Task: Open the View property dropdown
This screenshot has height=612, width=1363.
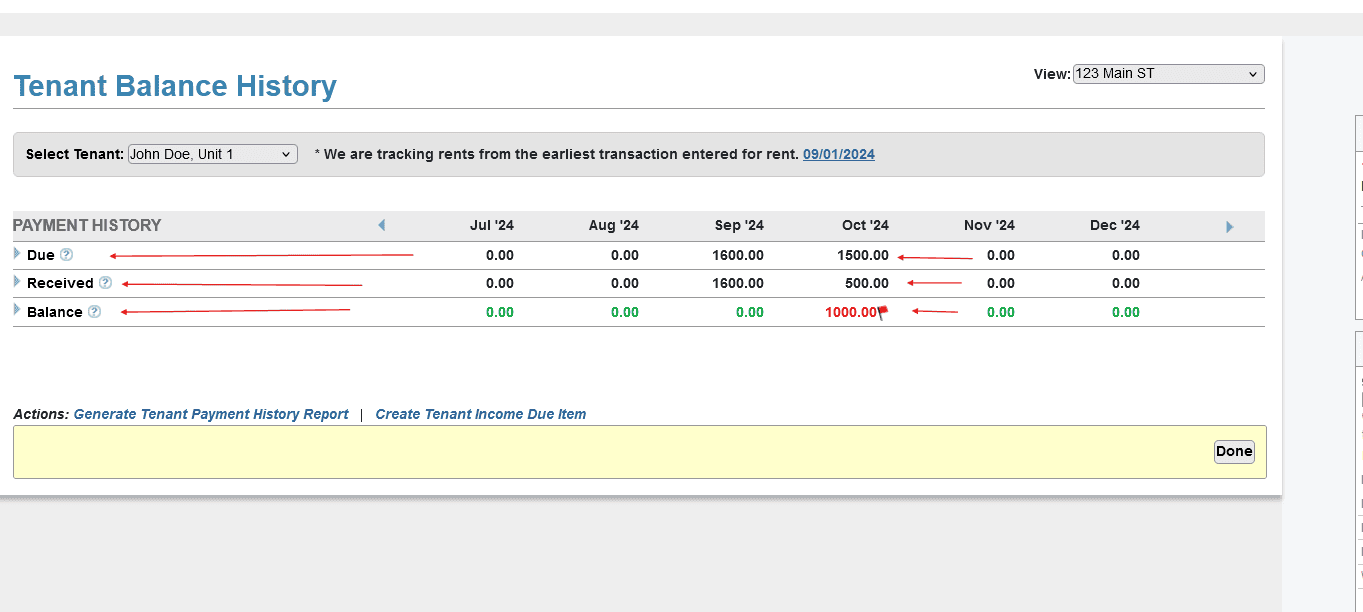Action: pyautogui.click(x=1168, y=74)
